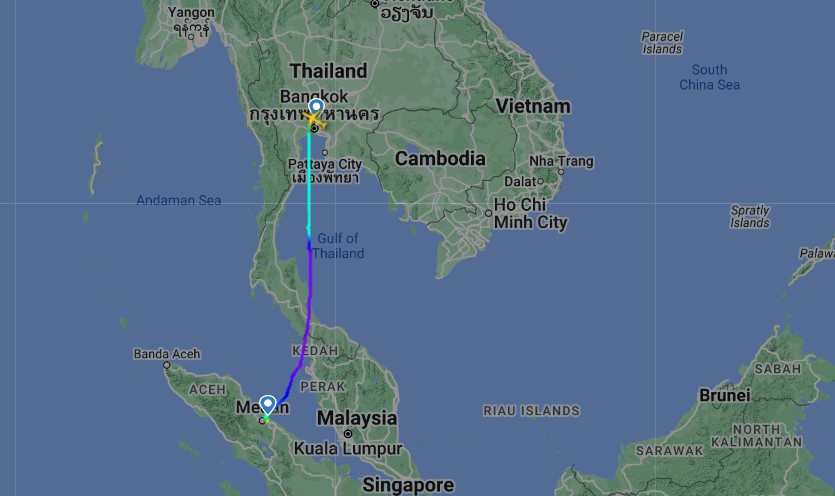Screen dimensions: 835x496
Task: Click the Cambodia country label
Action: (x=440, y=158)
